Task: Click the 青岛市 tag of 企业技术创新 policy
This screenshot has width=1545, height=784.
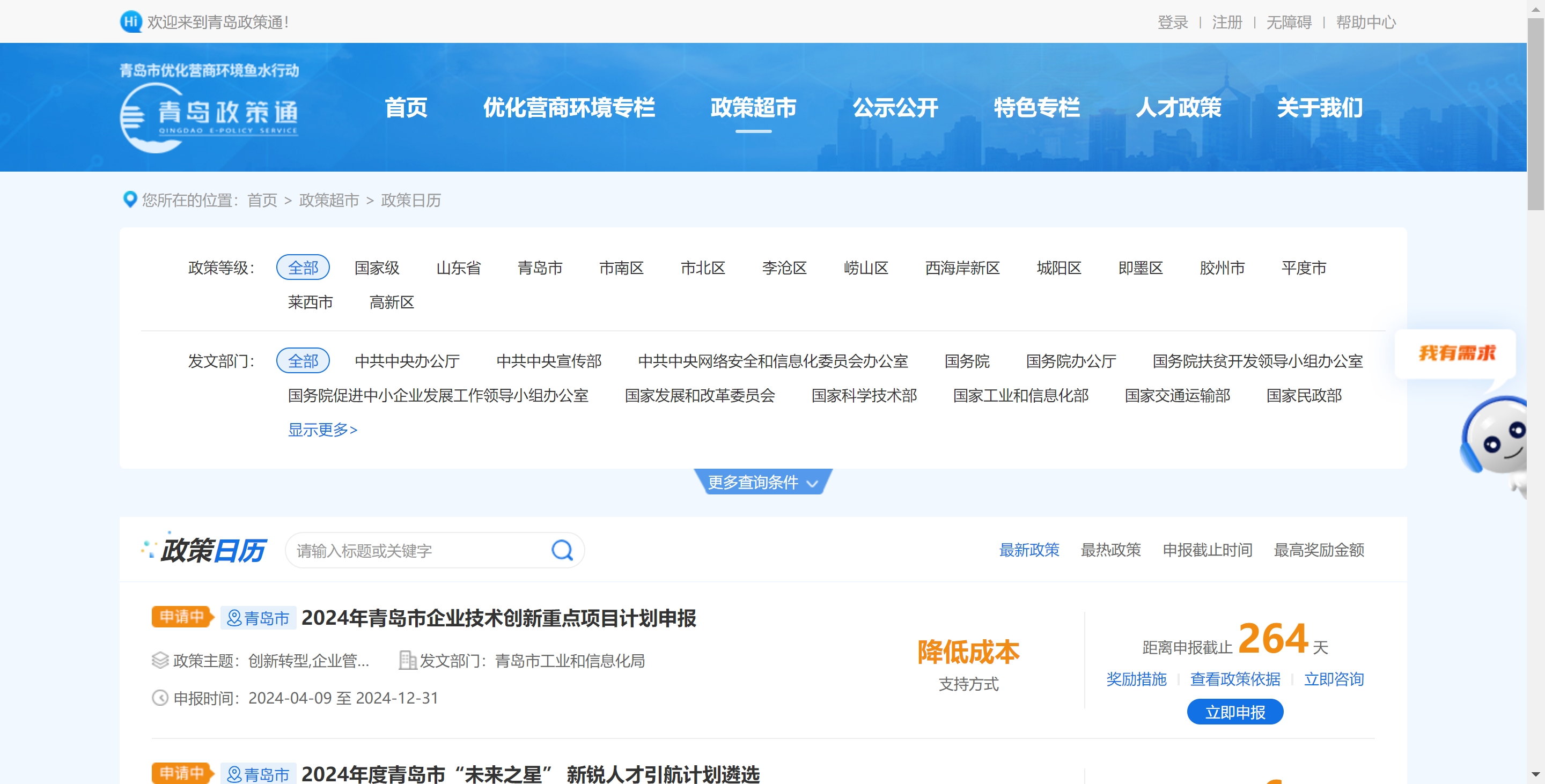Action: pyautogui.click(x=259, y=618)
